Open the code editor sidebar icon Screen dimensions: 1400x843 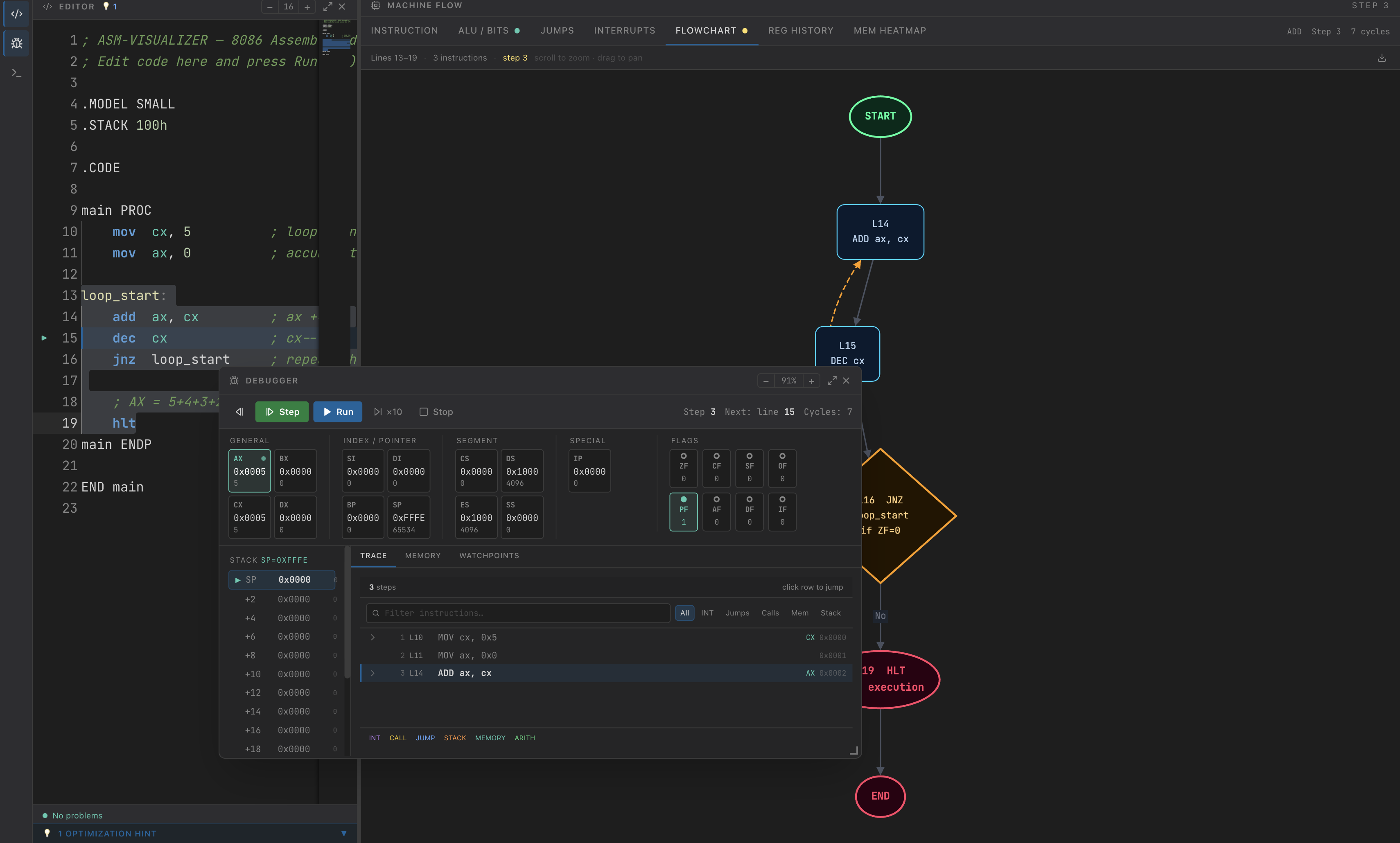[16, 14]
